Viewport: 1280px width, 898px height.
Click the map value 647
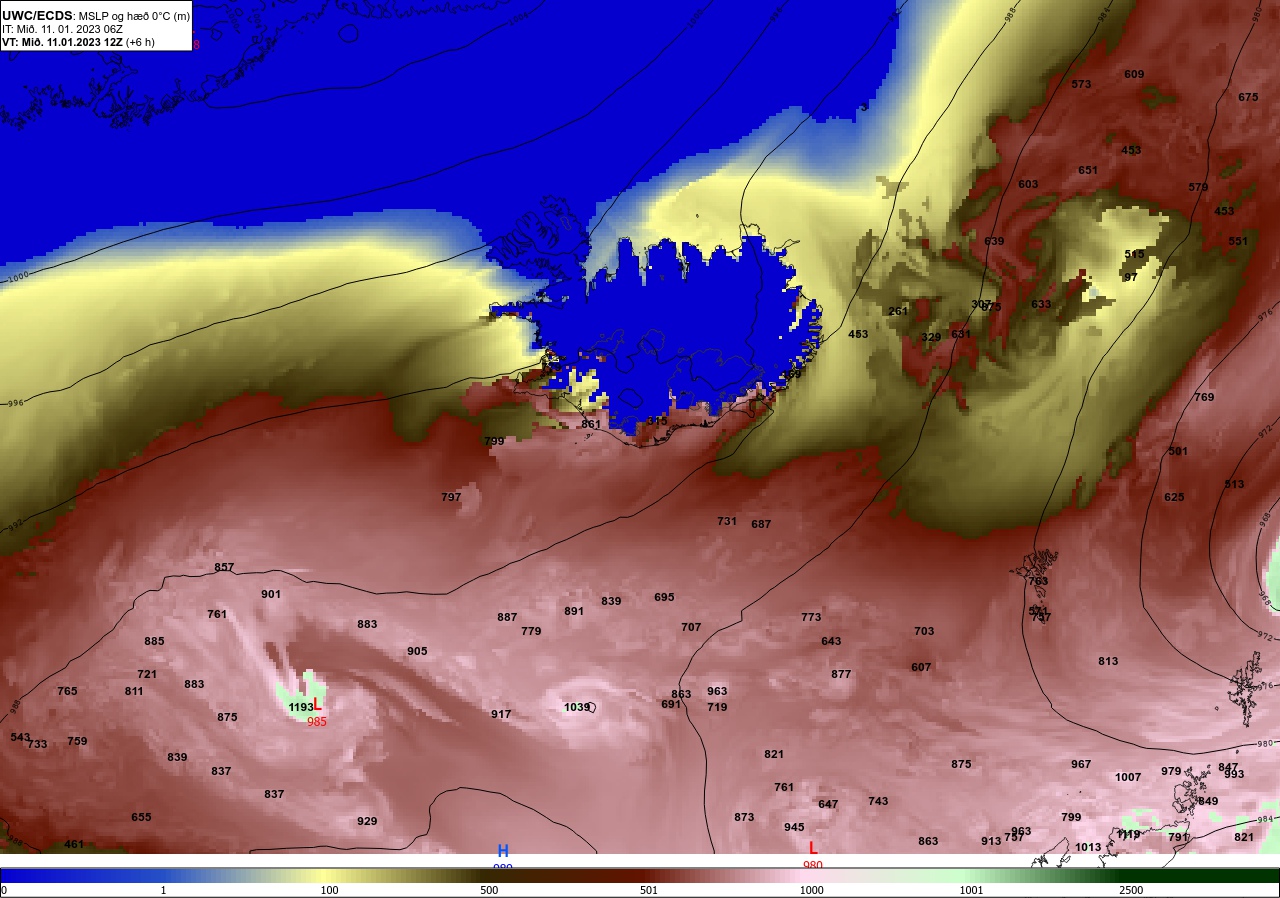pos(828,804)
